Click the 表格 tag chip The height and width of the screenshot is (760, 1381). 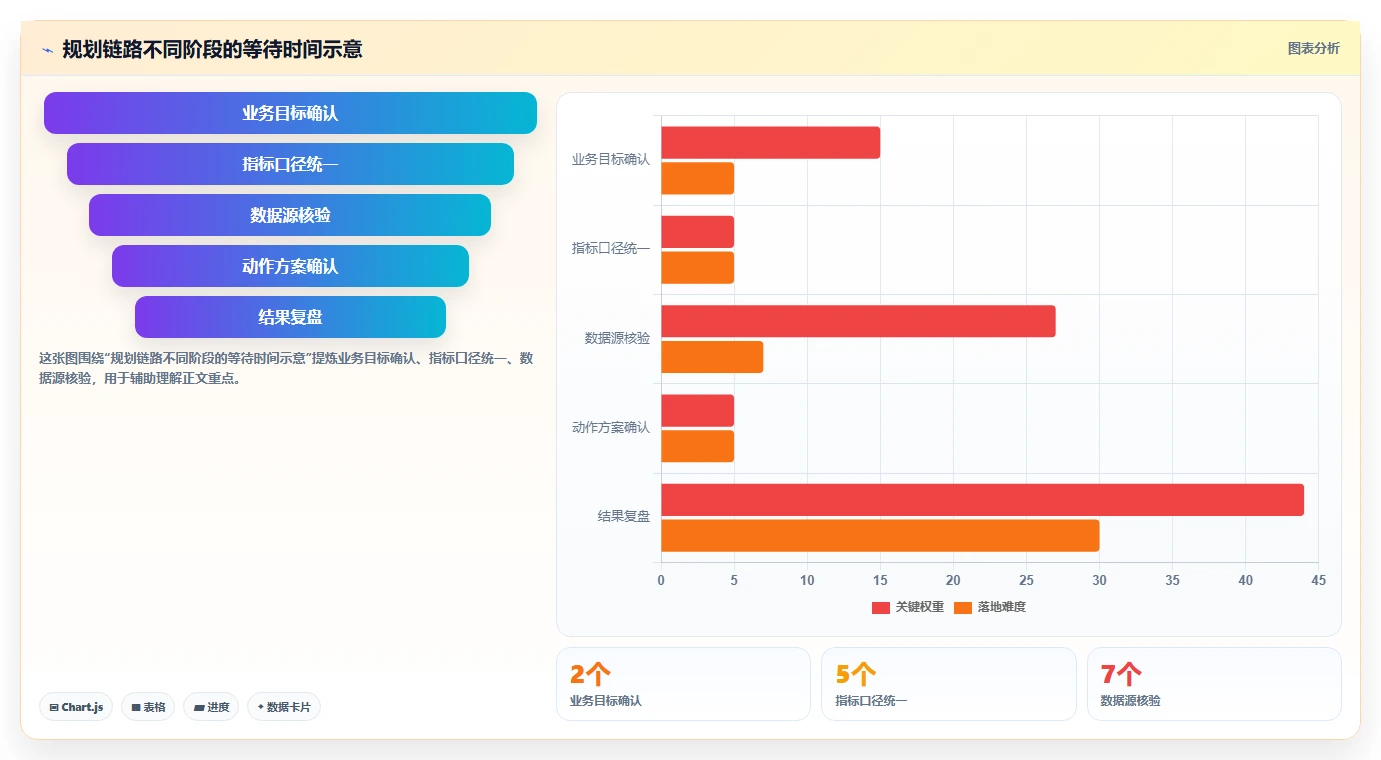pos(148,707)
